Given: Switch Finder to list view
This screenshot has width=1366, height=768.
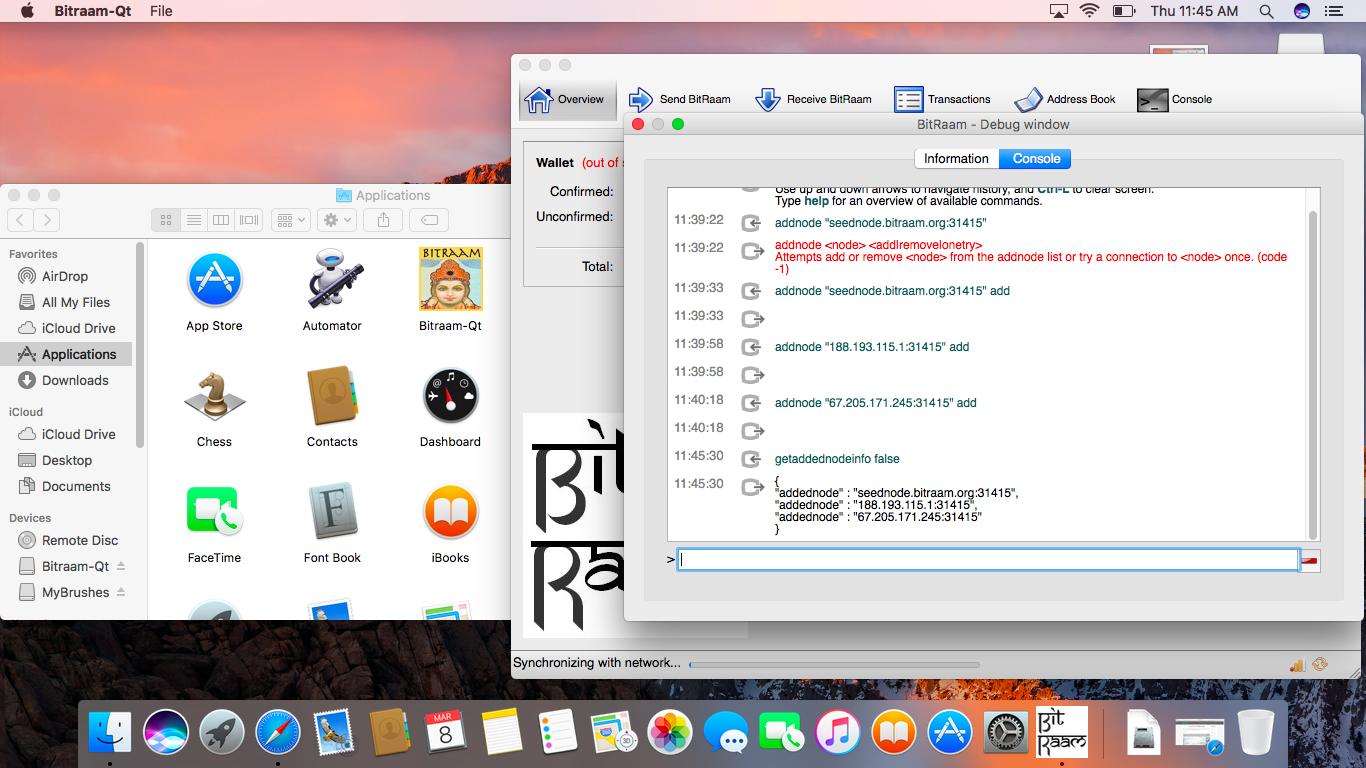Looking at the screenshot, I should coord(194,220).
